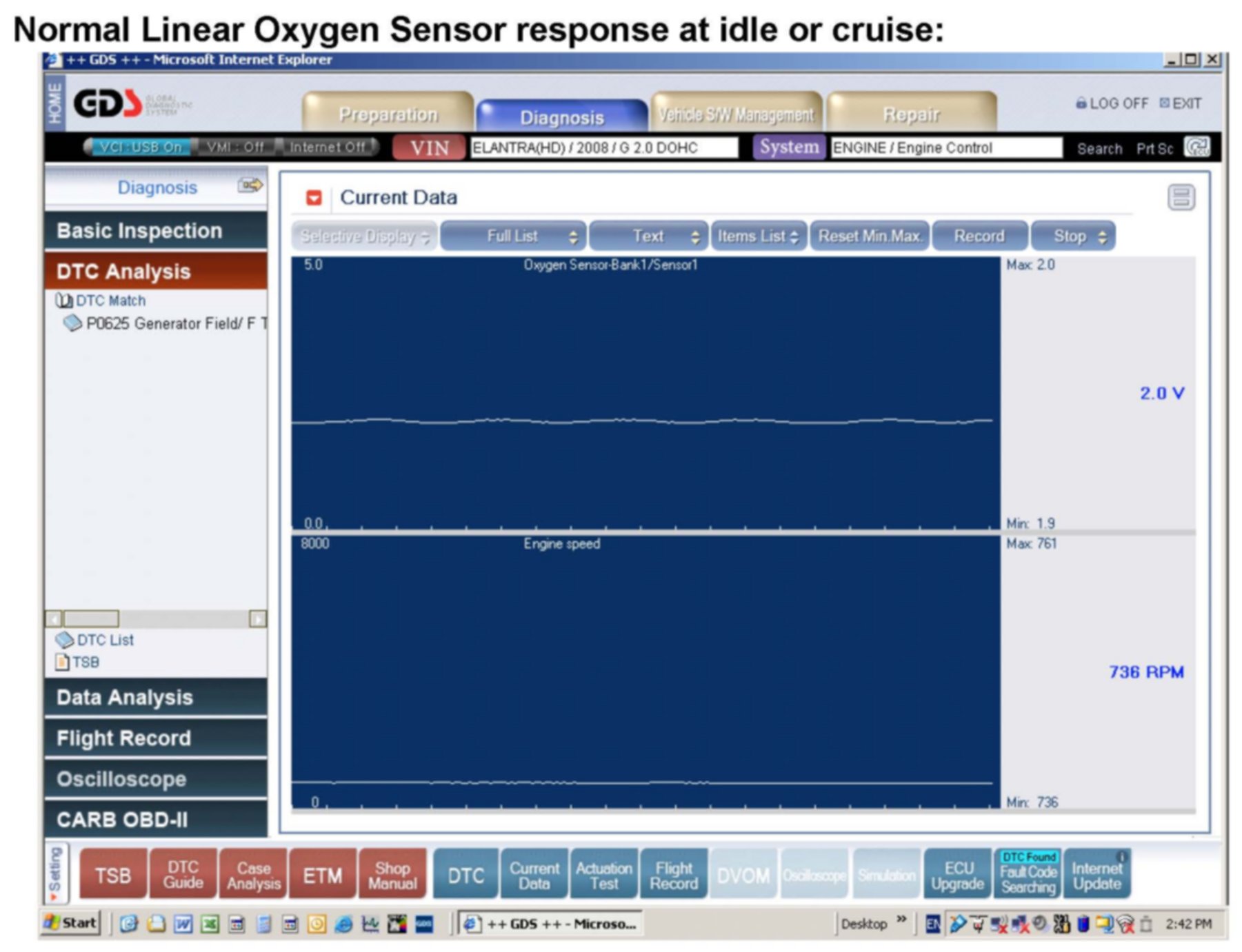Click the Excel icon in the taskbar
This screenshot has width=1242, height=952.
(210, 924)
